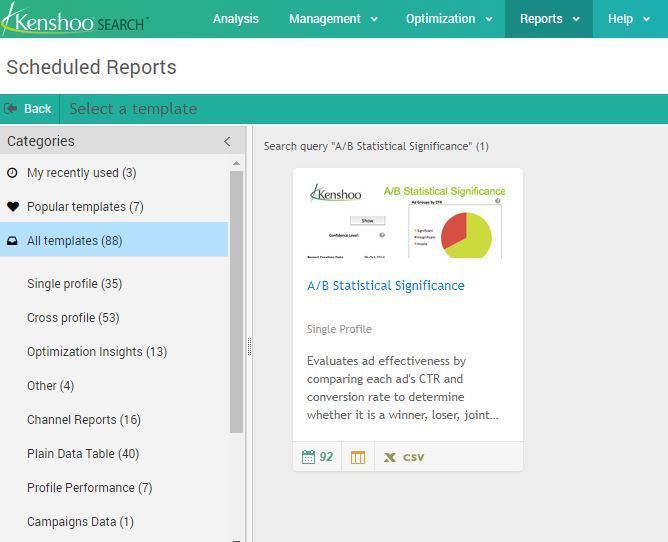Viewport: 668px width, 542px height.
Task: Filter by Other (4) category
Action: 50,386
